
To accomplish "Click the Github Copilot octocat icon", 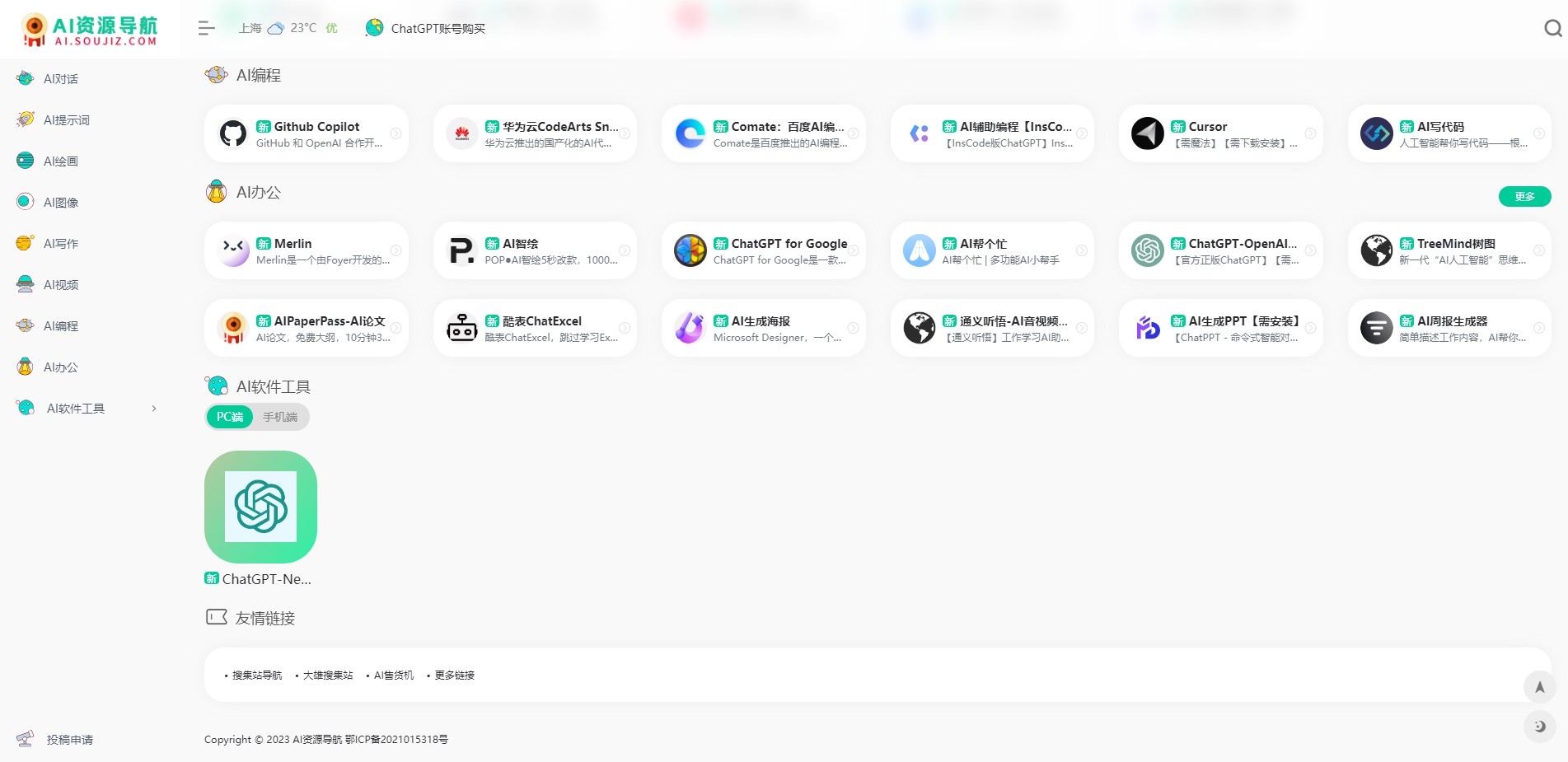I will pos(233,133).
